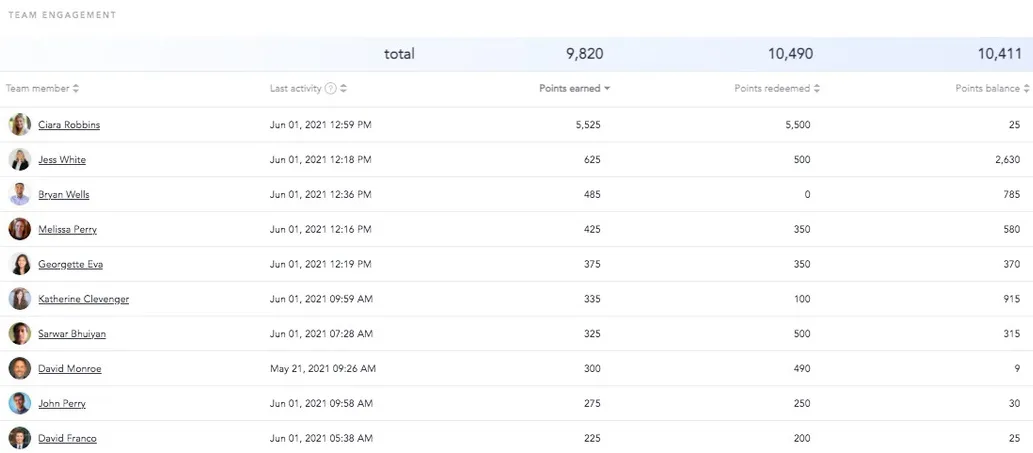Open Jess White's name link
Screen dimensions: 1033x453
click(62, 160)
